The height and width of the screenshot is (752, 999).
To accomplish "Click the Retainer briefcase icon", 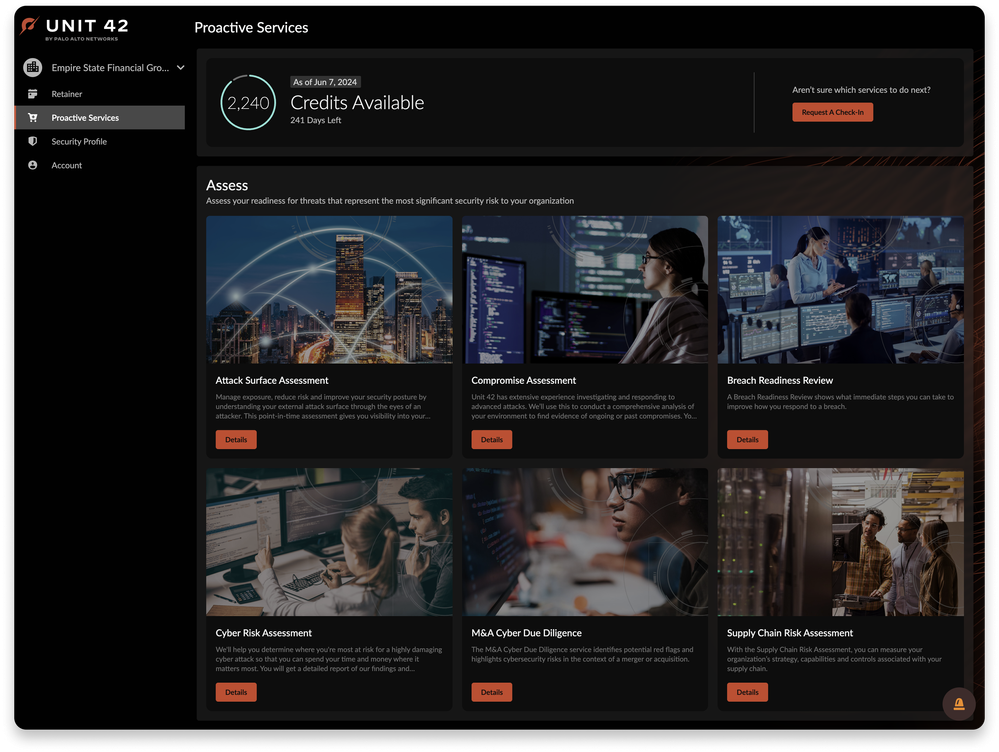I will point(33,94).
